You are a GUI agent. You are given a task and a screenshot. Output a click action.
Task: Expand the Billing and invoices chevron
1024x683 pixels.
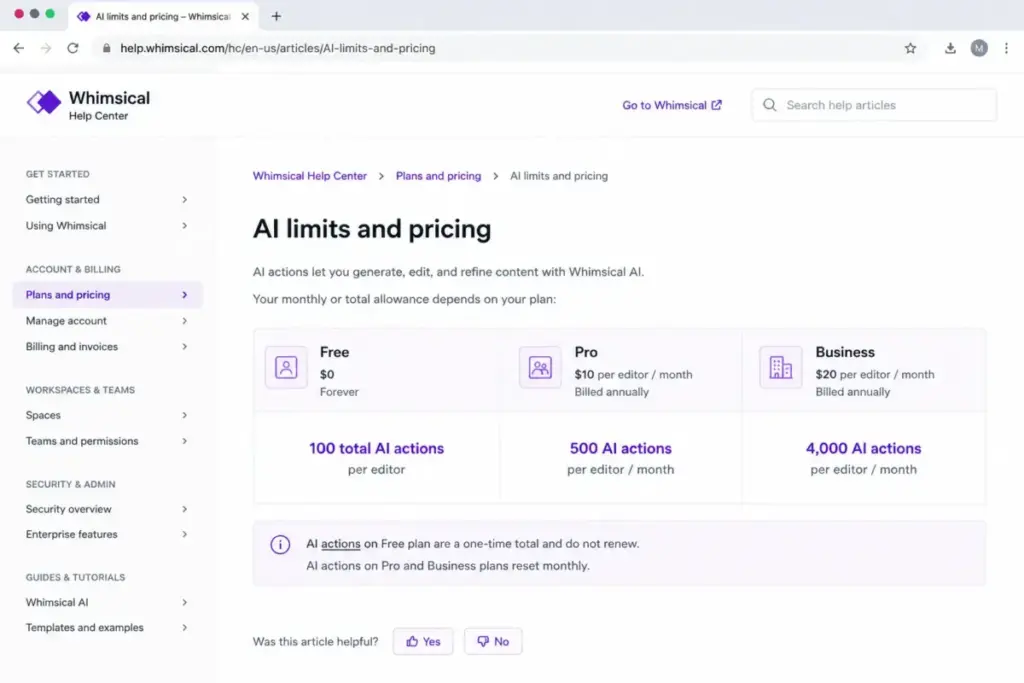(185, 347)
